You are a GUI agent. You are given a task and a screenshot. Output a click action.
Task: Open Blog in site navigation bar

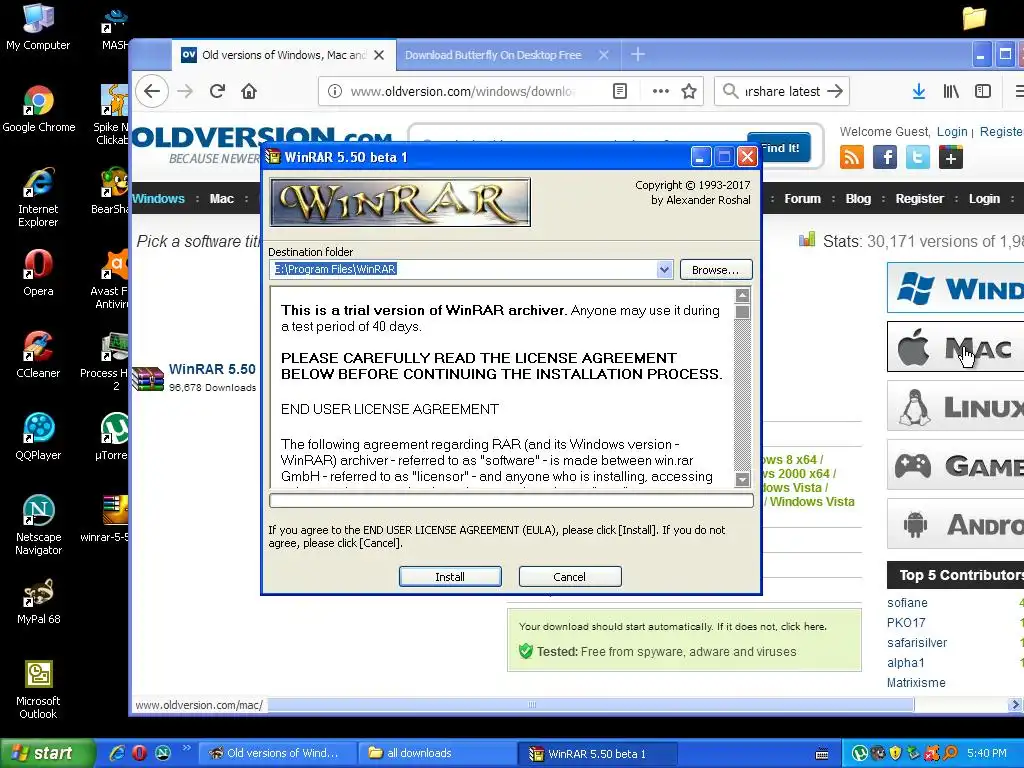click(858, 199)
